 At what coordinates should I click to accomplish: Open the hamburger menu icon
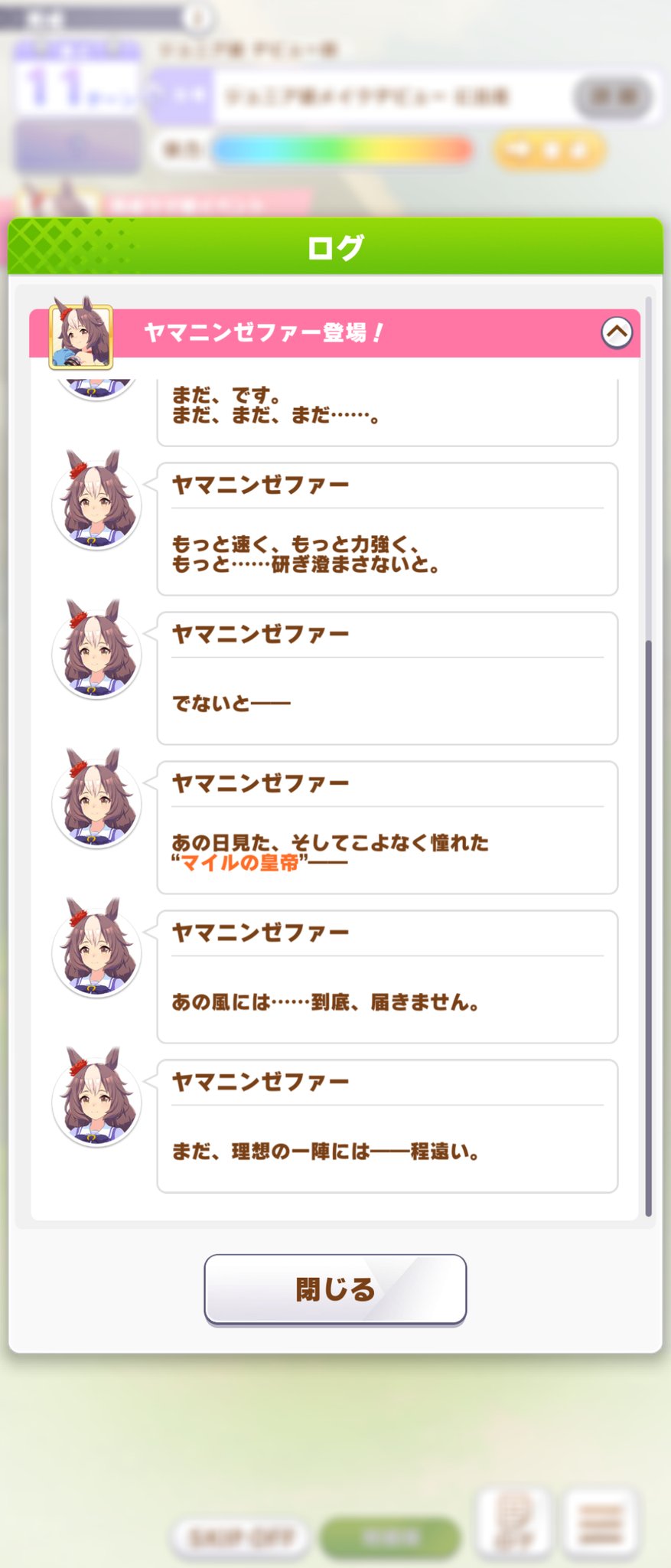point(601,1524)
